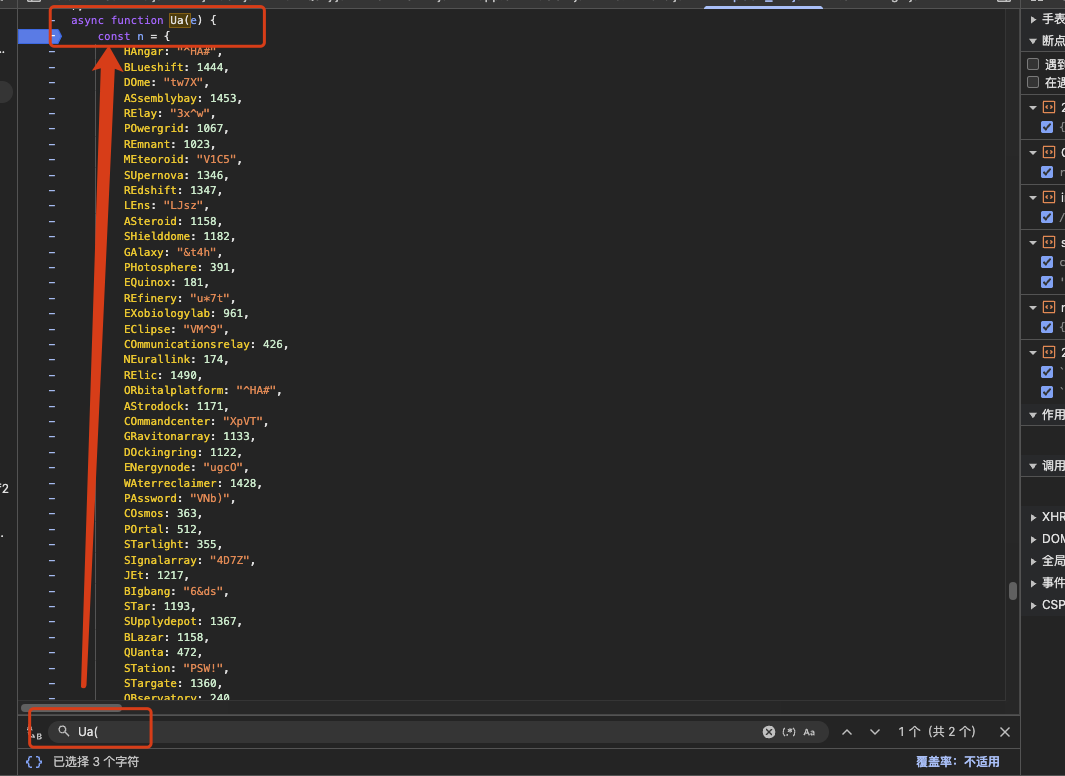
Task: Collapse the 断点 breakpoints section
Action: point(1033,41)
